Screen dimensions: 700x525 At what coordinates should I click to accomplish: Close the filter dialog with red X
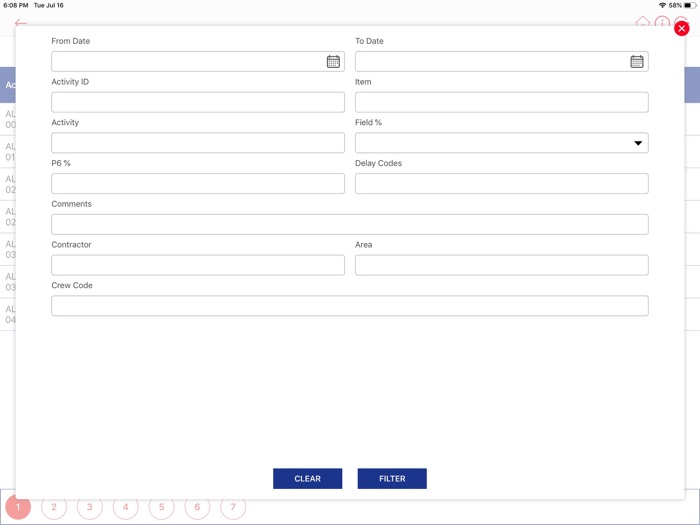[x=681, y=29]
